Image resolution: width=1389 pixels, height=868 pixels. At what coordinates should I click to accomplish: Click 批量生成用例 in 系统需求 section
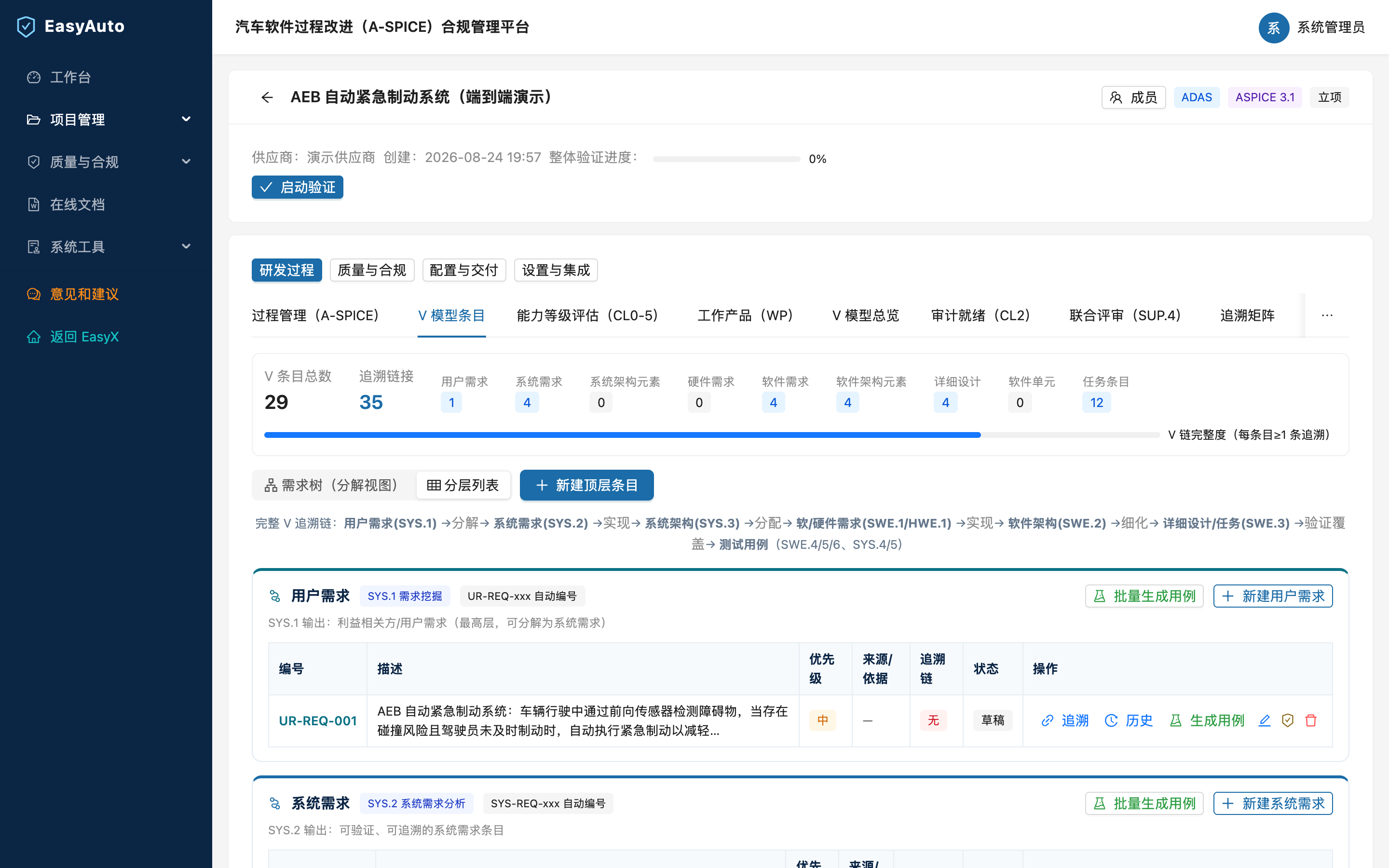click(x=1144, y=803)
